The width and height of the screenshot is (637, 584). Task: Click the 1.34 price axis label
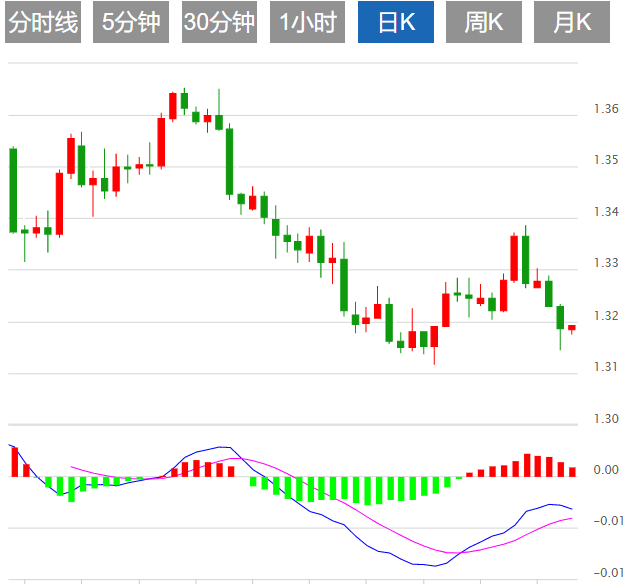coord(606,212)
